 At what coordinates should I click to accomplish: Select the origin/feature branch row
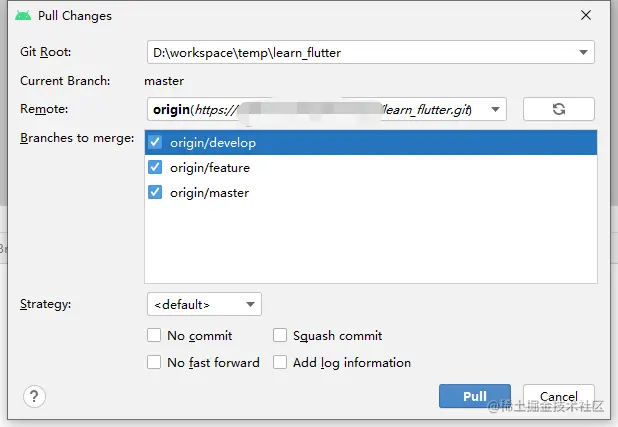210,168
